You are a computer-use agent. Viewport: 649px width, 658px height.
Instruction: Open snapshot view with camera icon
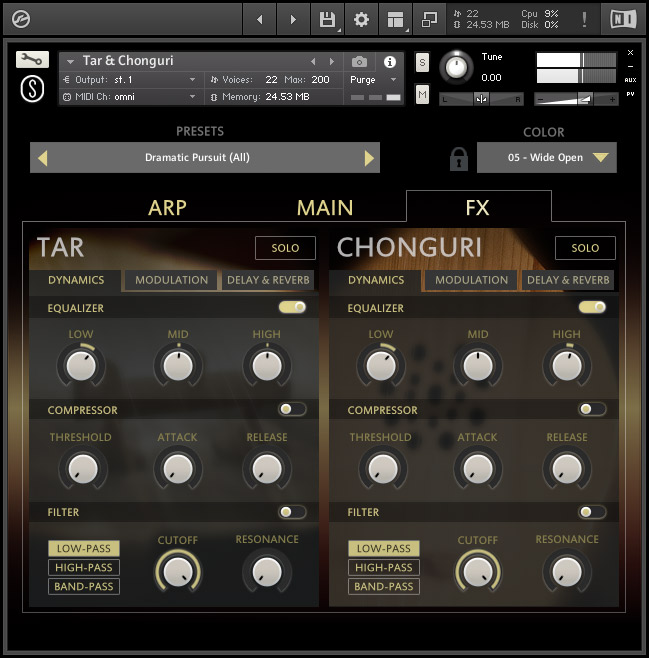359,62
